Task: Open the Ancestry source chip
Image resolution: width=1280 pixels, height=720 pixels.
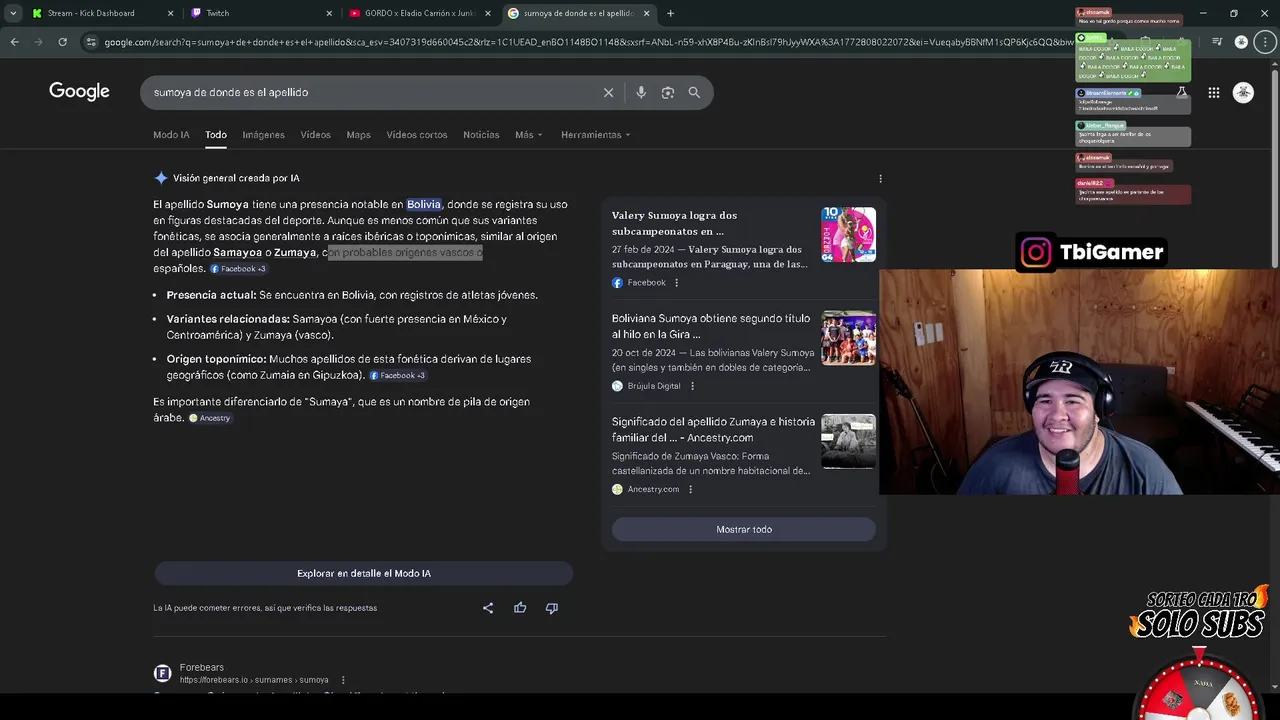Action: click(210, 418)
